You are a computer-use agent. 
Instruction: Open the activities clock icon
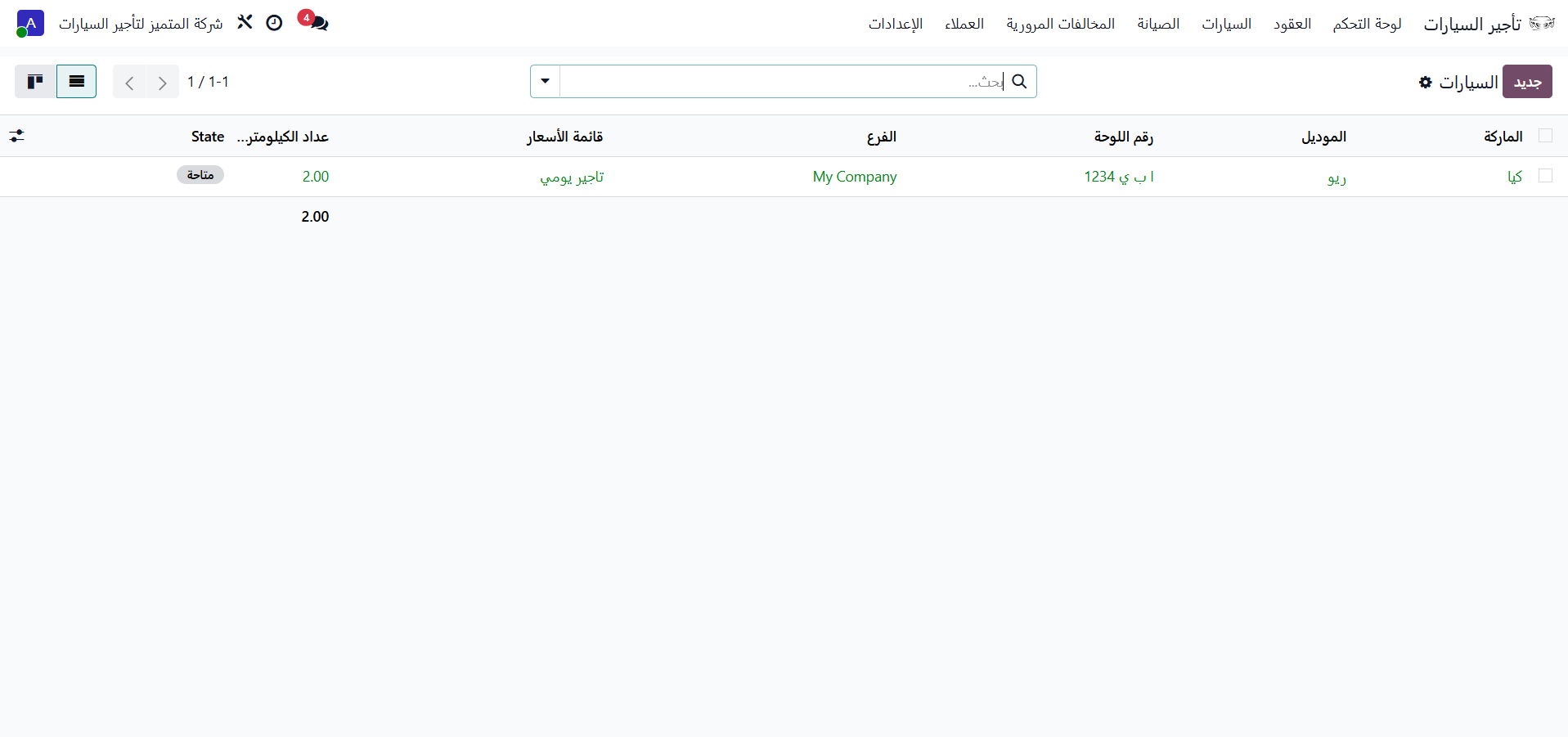click(274, 23)
